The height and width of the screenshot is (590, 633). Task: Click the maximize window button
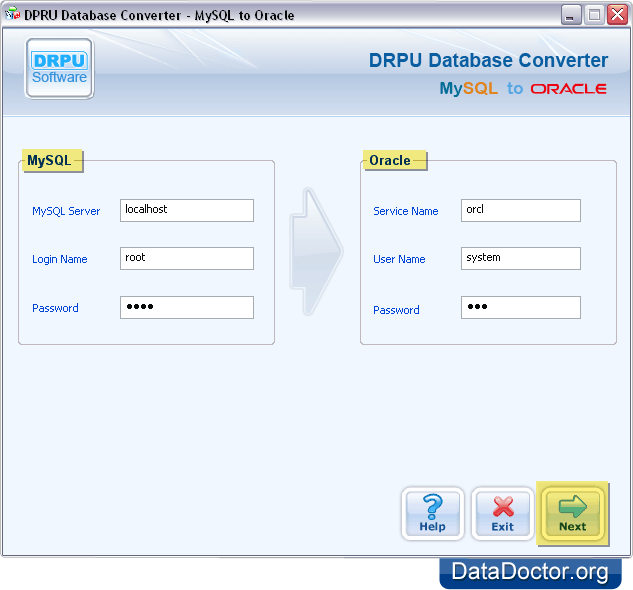pyautogui.click(x=594, y=15)
